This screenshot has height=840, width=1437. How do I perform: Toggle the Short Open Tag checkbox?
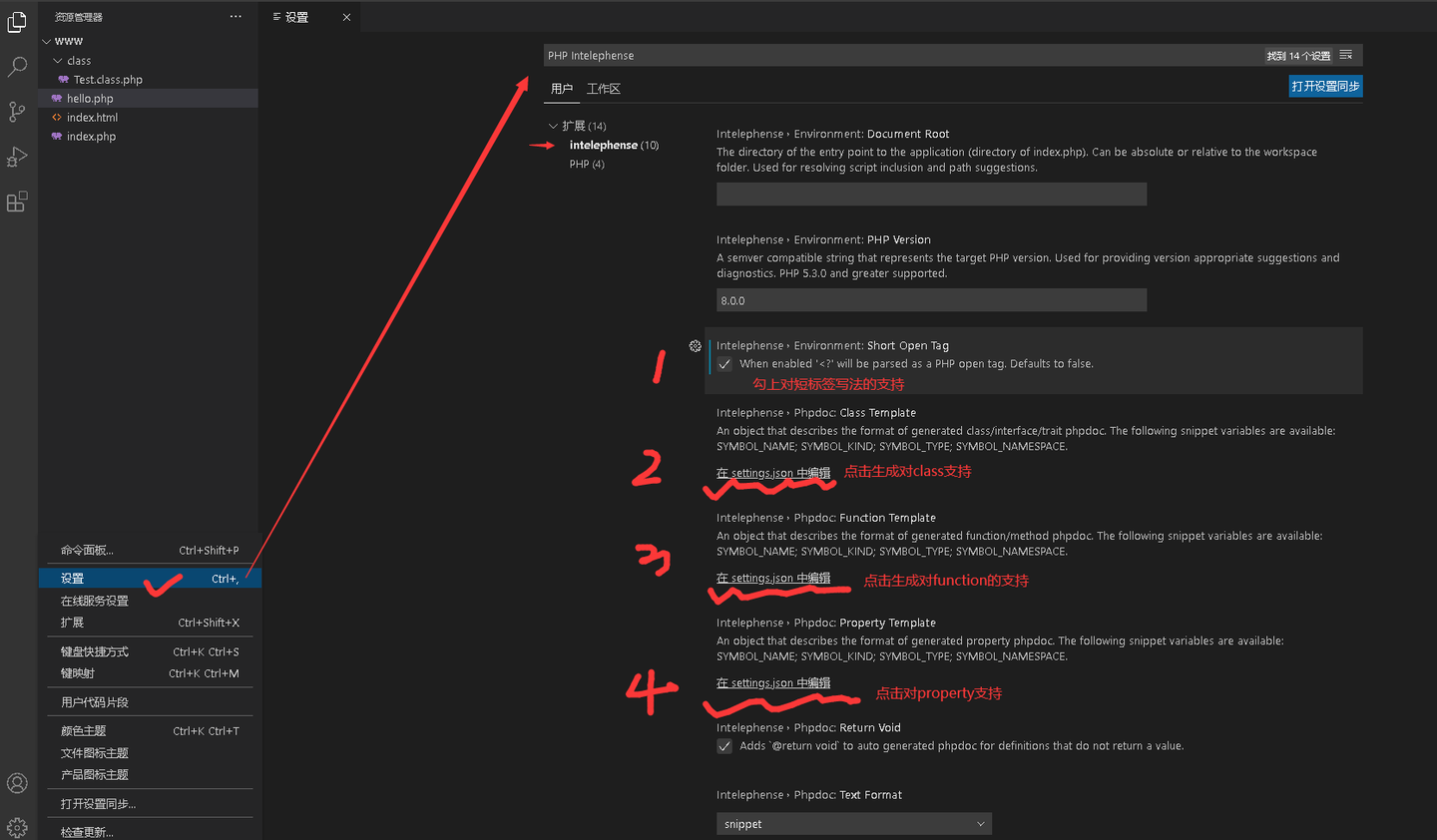click(724, 364)
